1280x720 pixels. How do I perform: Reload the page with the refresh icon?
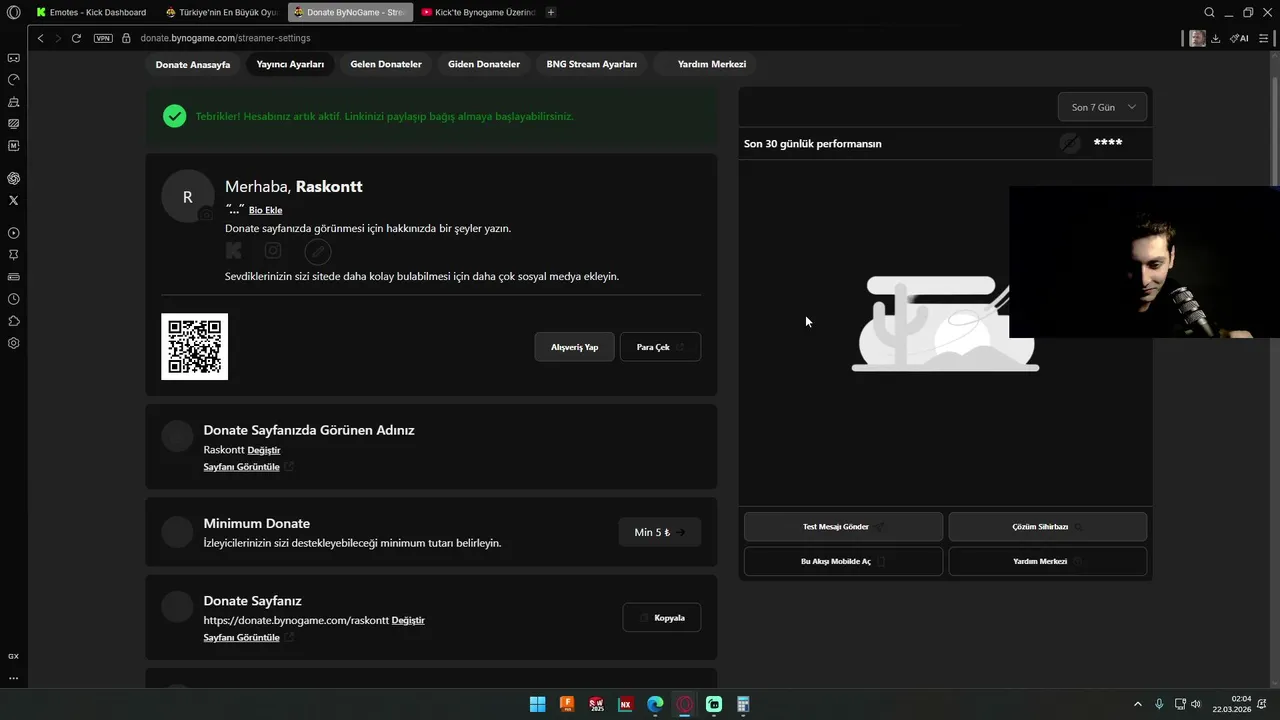tap(76, 38)
